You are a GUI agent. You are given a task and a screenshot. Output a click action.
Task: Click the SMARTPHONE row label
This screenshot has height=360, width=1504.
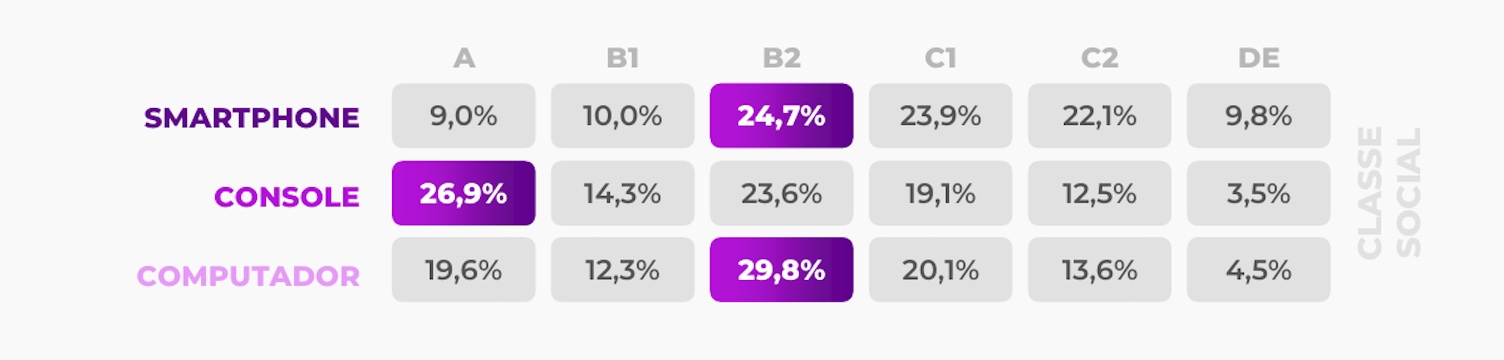click(x=251, y=118)
